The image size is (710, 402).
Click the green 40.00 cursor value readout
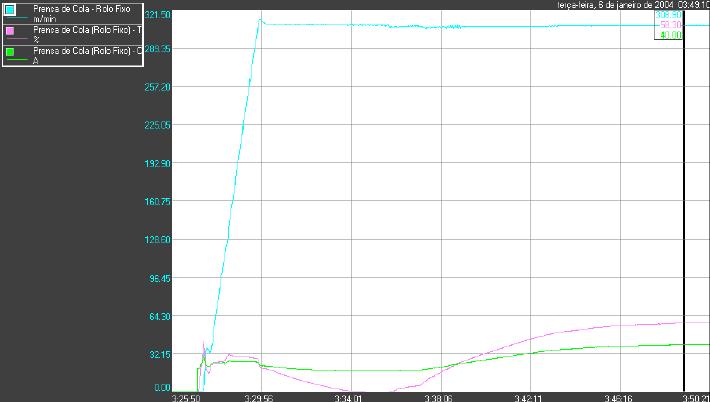coord(669,35)
